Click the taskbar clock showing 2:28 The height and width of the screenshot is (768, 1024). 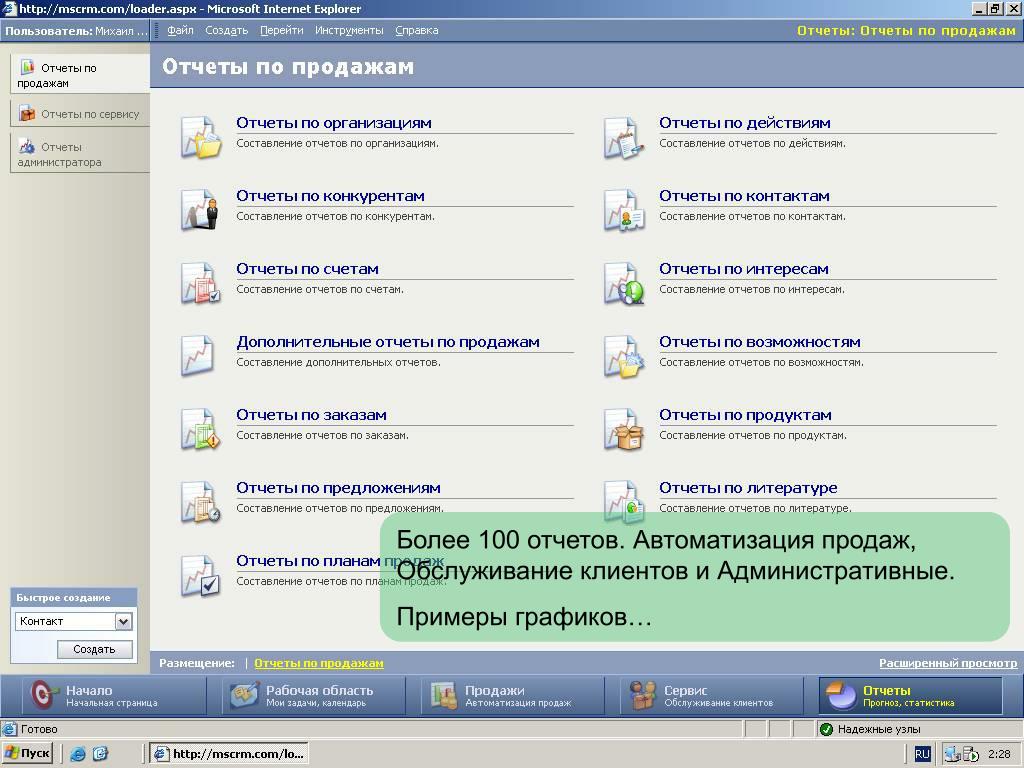[999, 754]
